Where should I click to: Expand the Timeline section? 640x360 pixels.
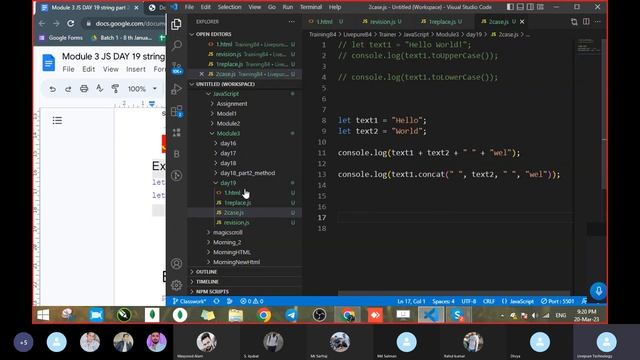(207, 282)
